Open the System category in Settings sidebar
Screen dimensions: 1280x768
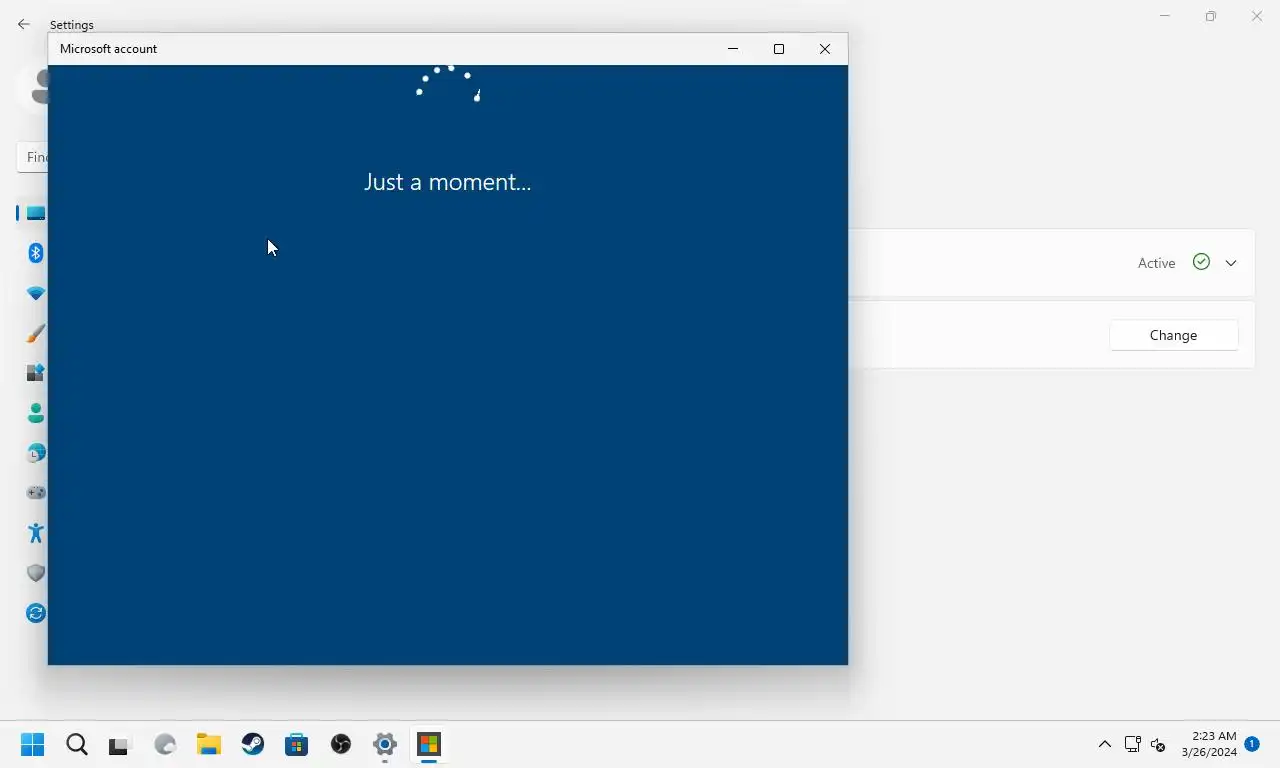click(36, 213)
